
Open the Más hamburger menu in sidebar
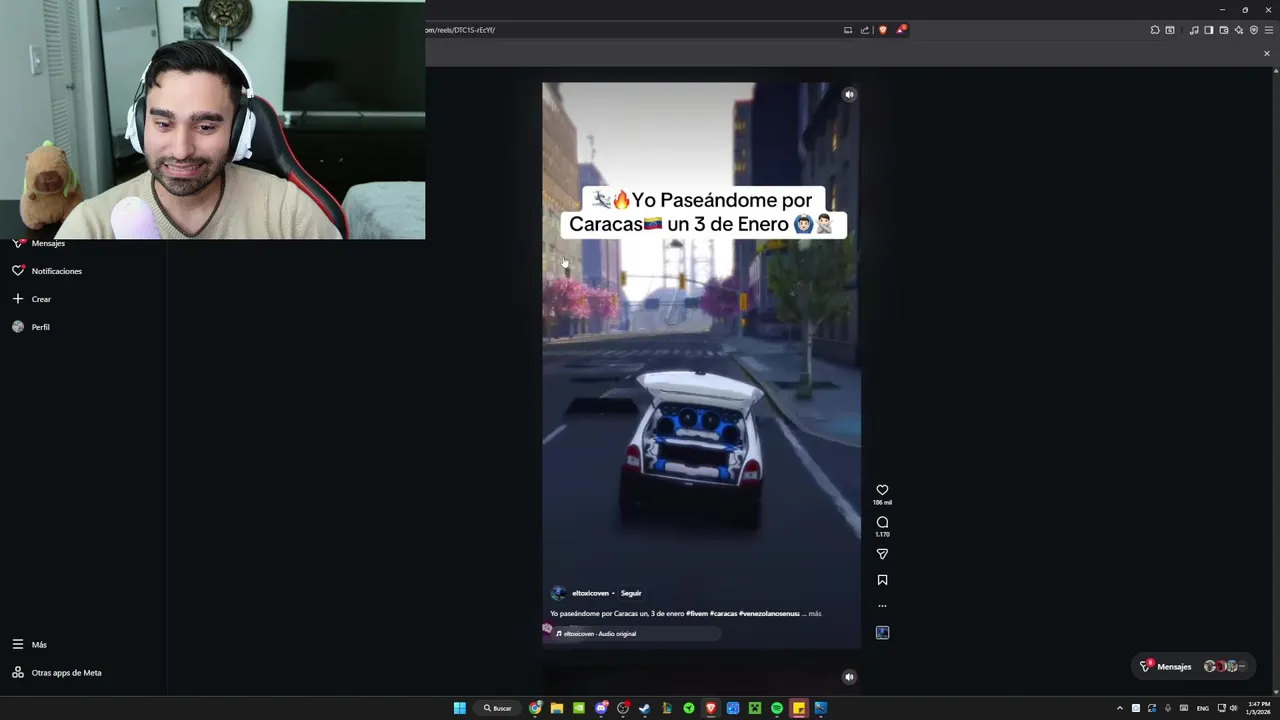pos(29,645)
